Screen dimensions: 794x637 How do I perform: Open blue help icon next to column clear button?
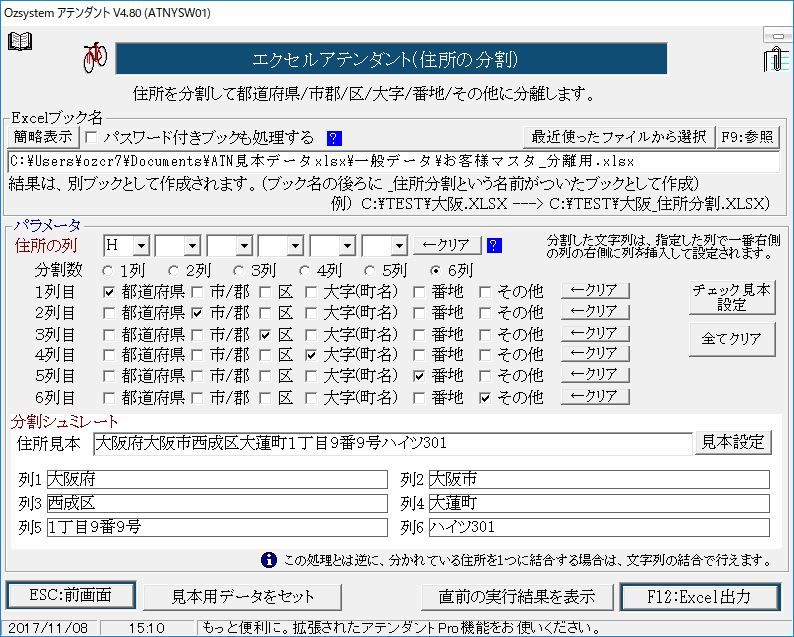coord(494,246)
